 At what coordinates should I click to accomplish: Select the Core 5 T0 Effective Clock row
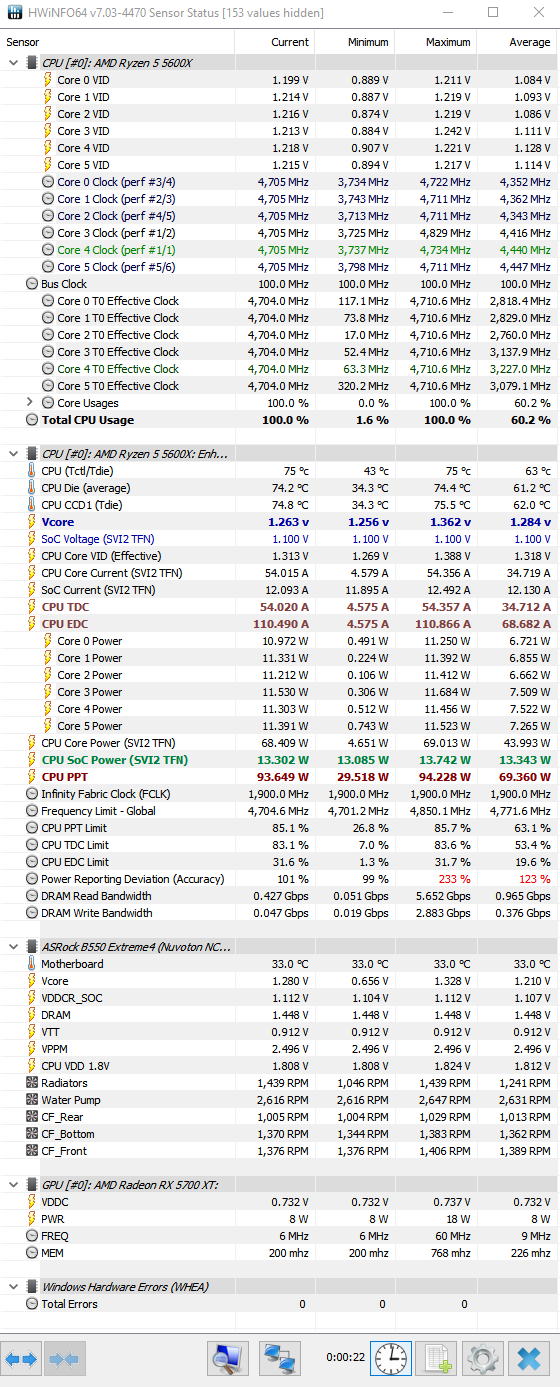278,385
